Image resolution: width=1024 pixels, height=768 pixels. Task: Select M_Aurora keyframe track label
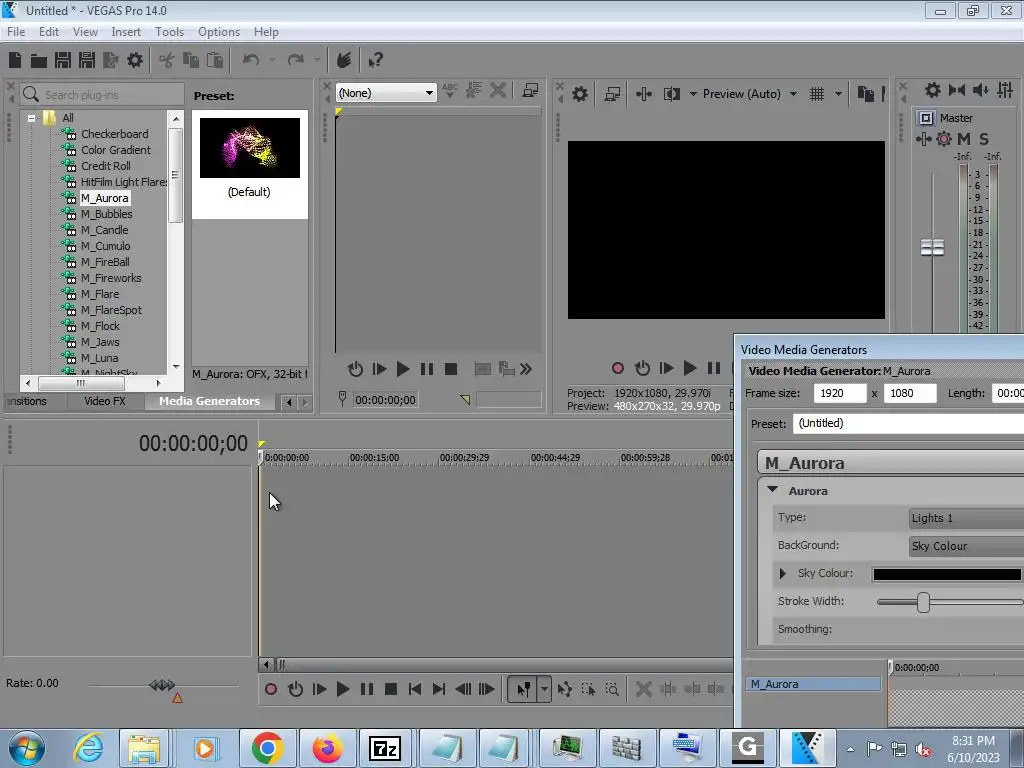813,684
